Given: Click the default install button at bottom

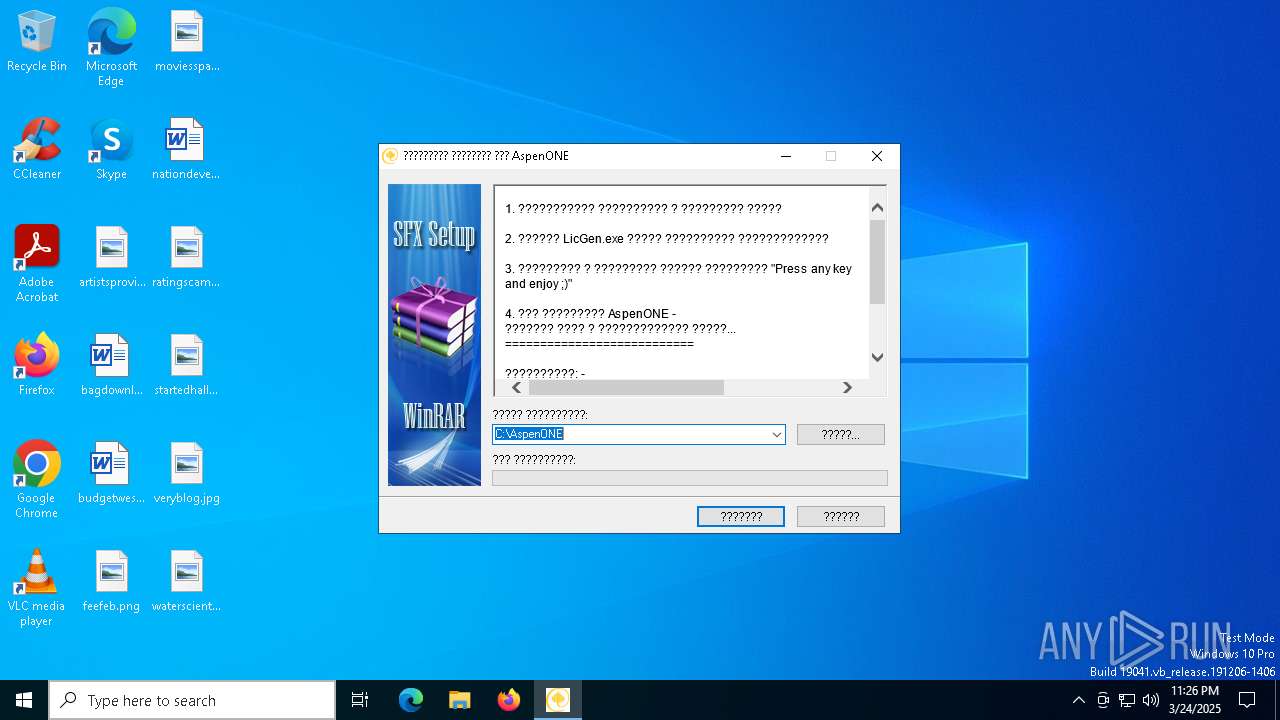Looking at the screenshot, I should click(x=741, y=516).
